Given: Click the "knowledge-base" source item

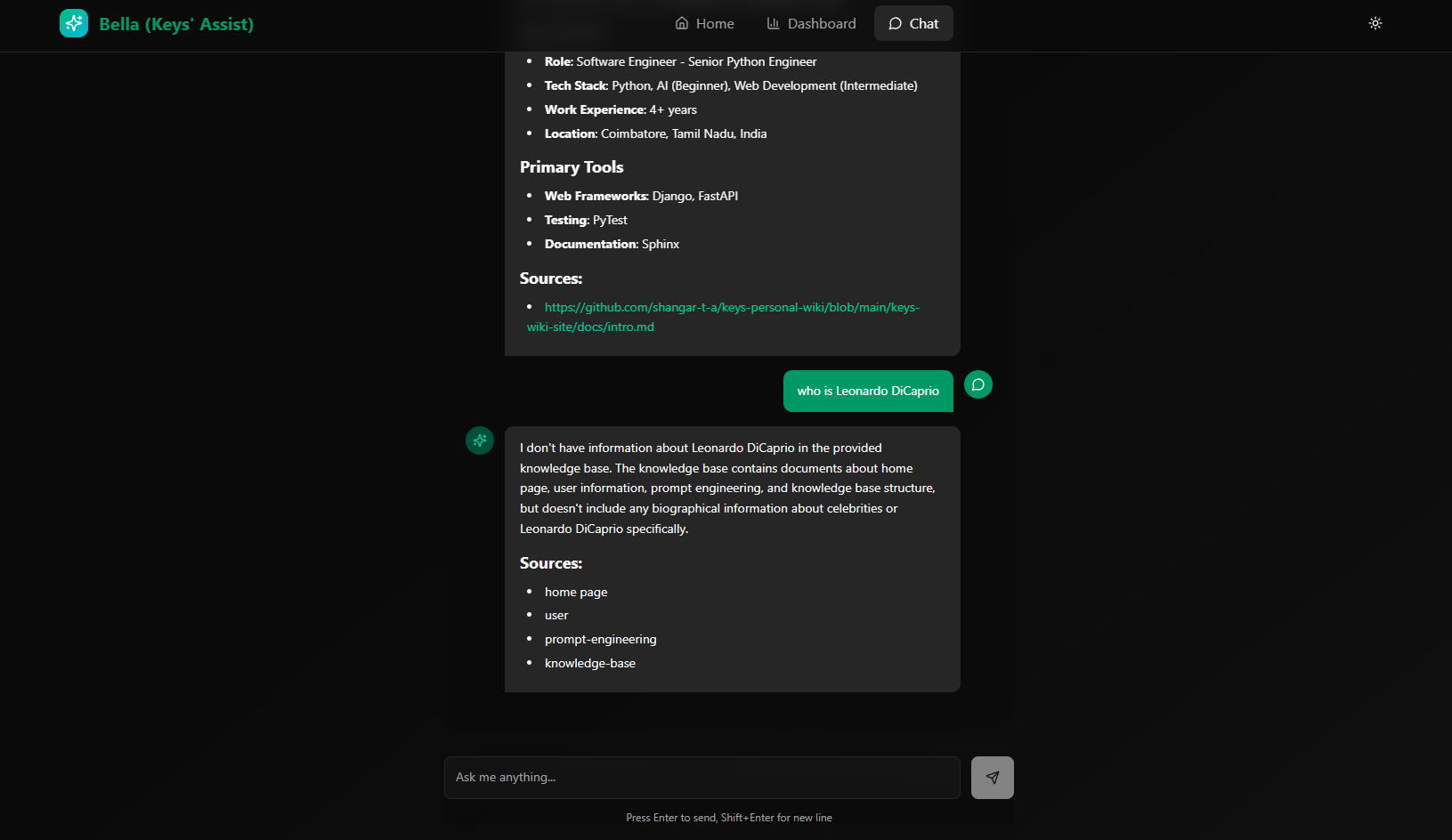Looking at the screenshot, I should tap(589, 664).
